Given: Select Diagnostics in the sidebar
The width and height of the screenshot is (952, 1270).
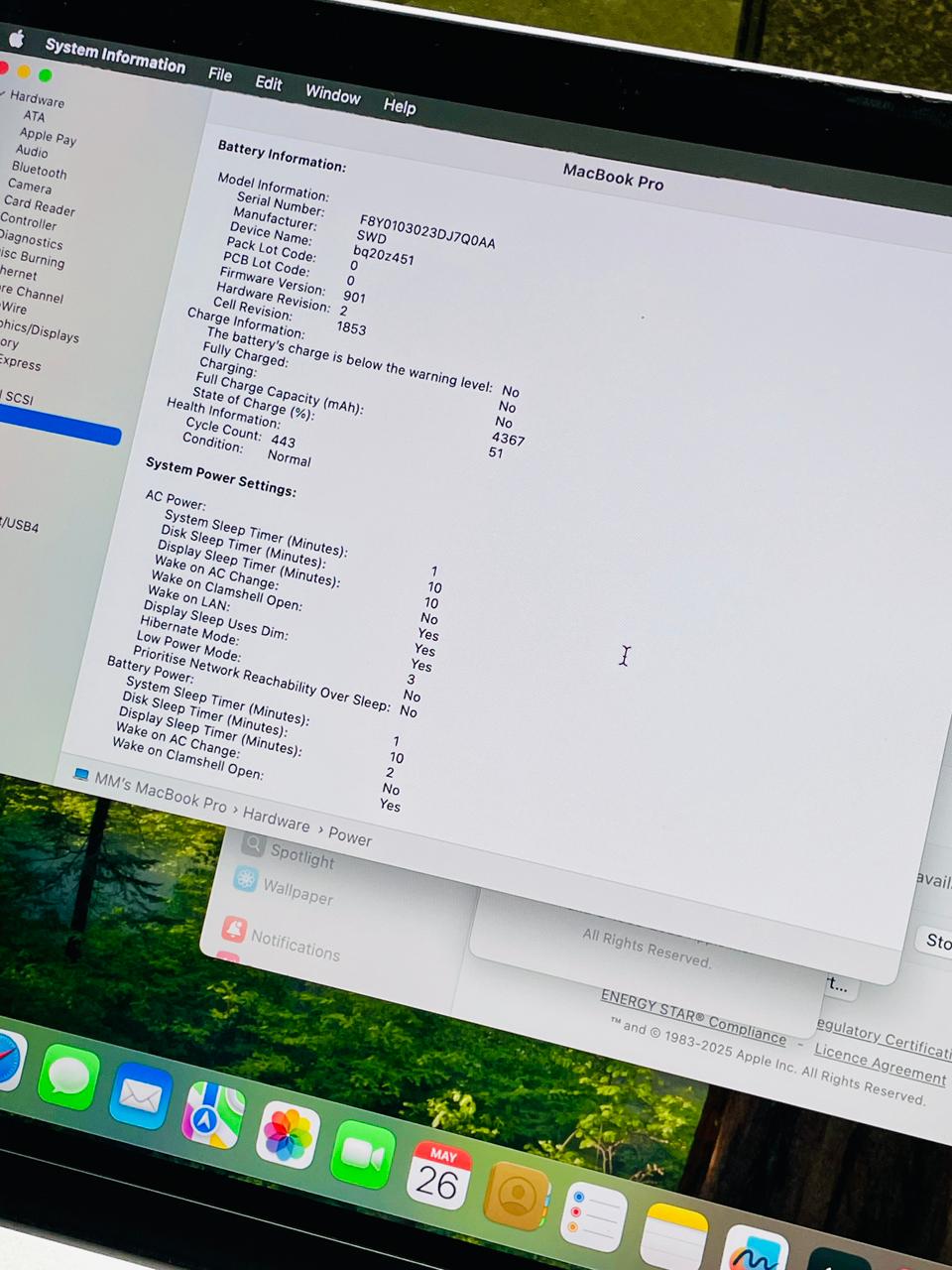Looking at the screenshot, I should coord(31,239).
